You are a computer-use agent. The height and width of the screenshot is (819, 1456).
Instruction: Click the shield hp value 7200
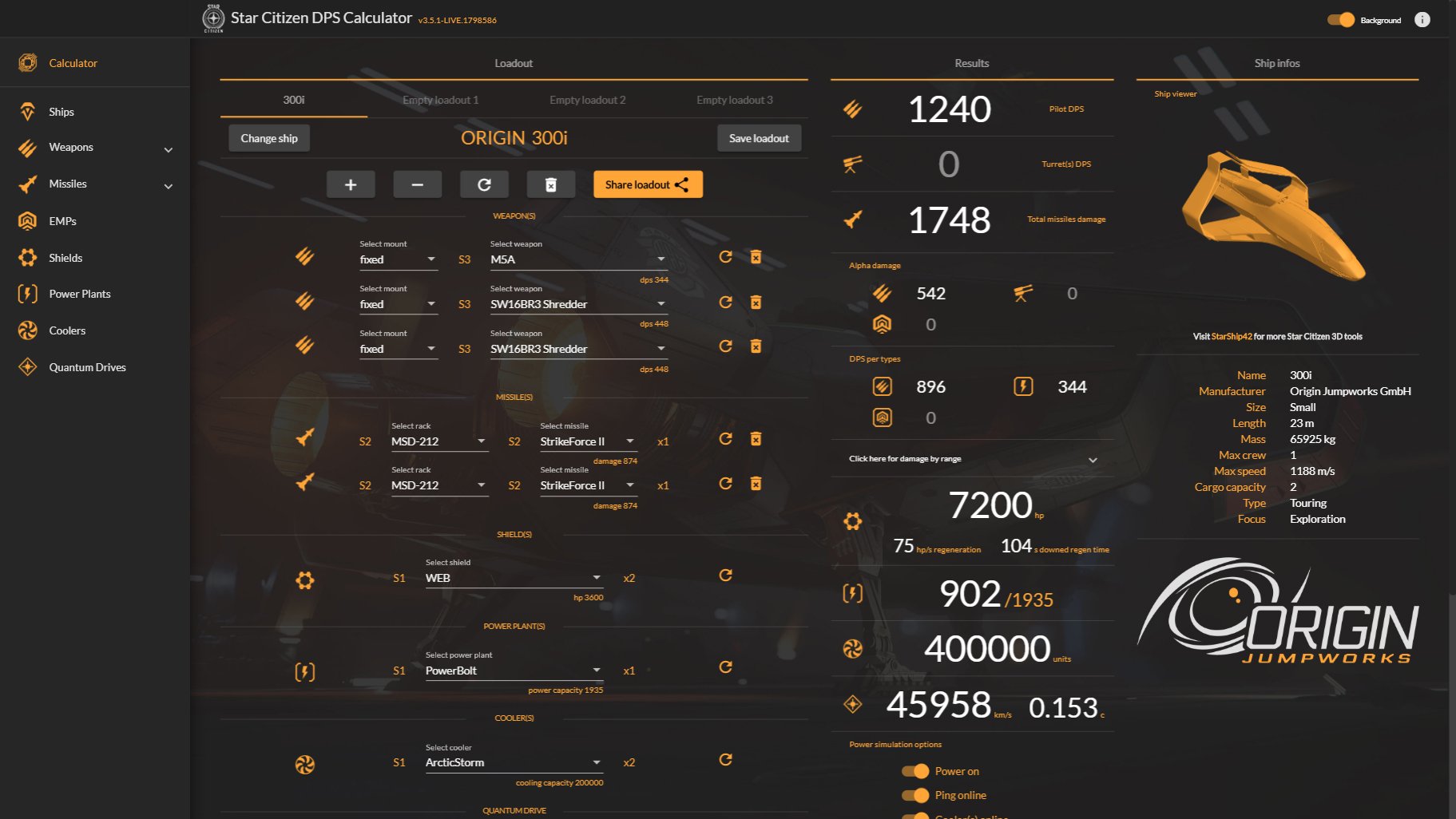[990, 505]
